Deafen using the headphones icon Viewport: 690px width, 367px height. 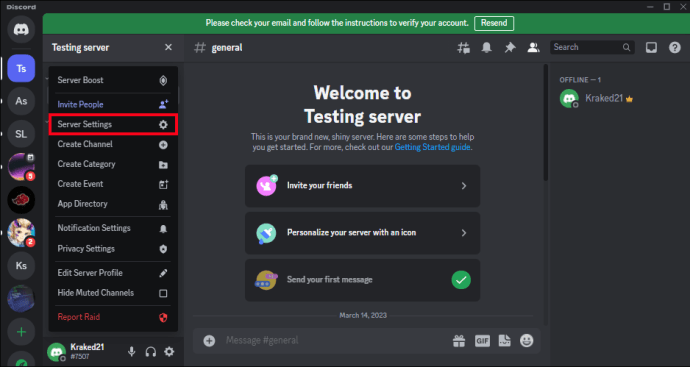coord(151,352)
